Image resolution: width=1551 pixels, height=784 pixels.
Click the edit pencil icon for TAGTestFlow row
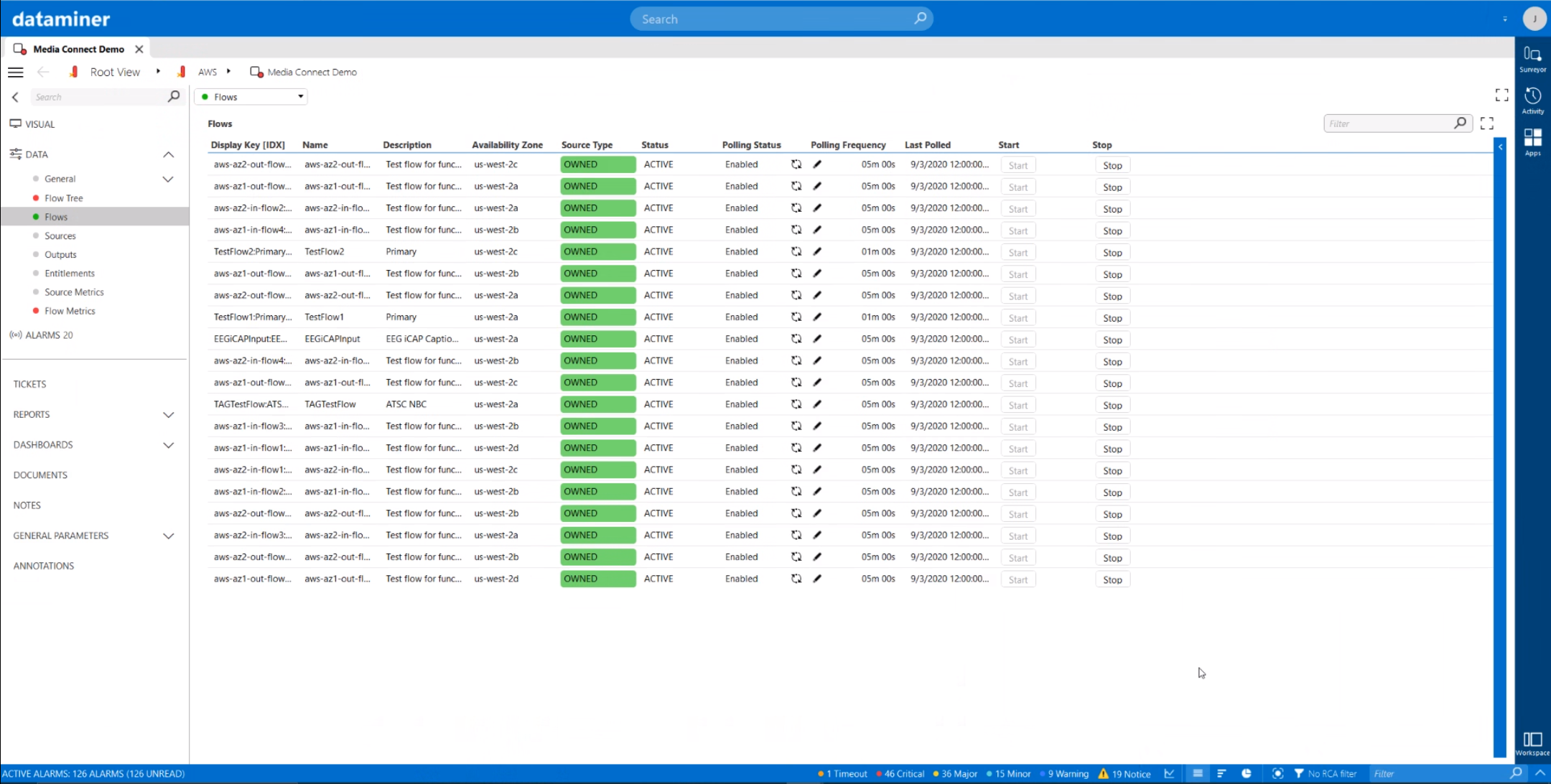click(x=817, y=404)
